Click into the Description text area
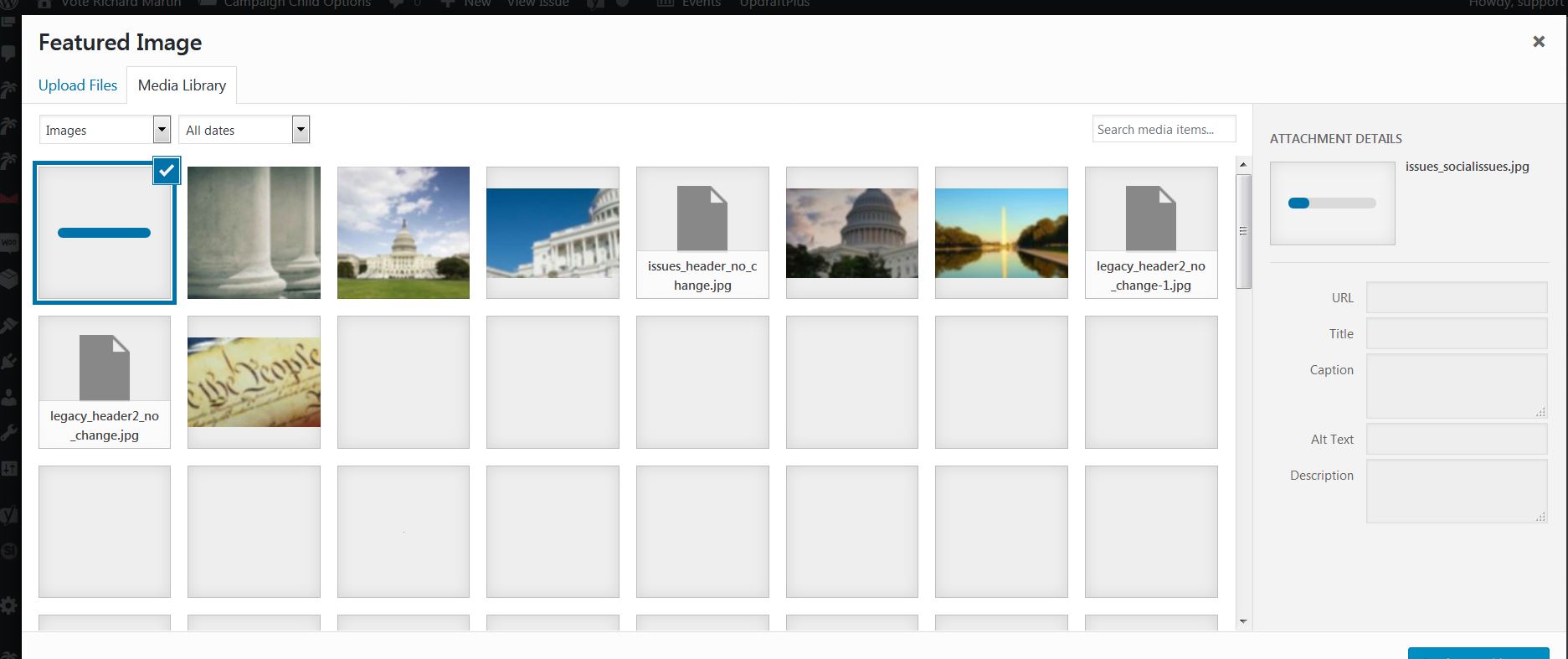This screenshot has height=659, width=1568. pyautogui.click(x=1457, y=492)
